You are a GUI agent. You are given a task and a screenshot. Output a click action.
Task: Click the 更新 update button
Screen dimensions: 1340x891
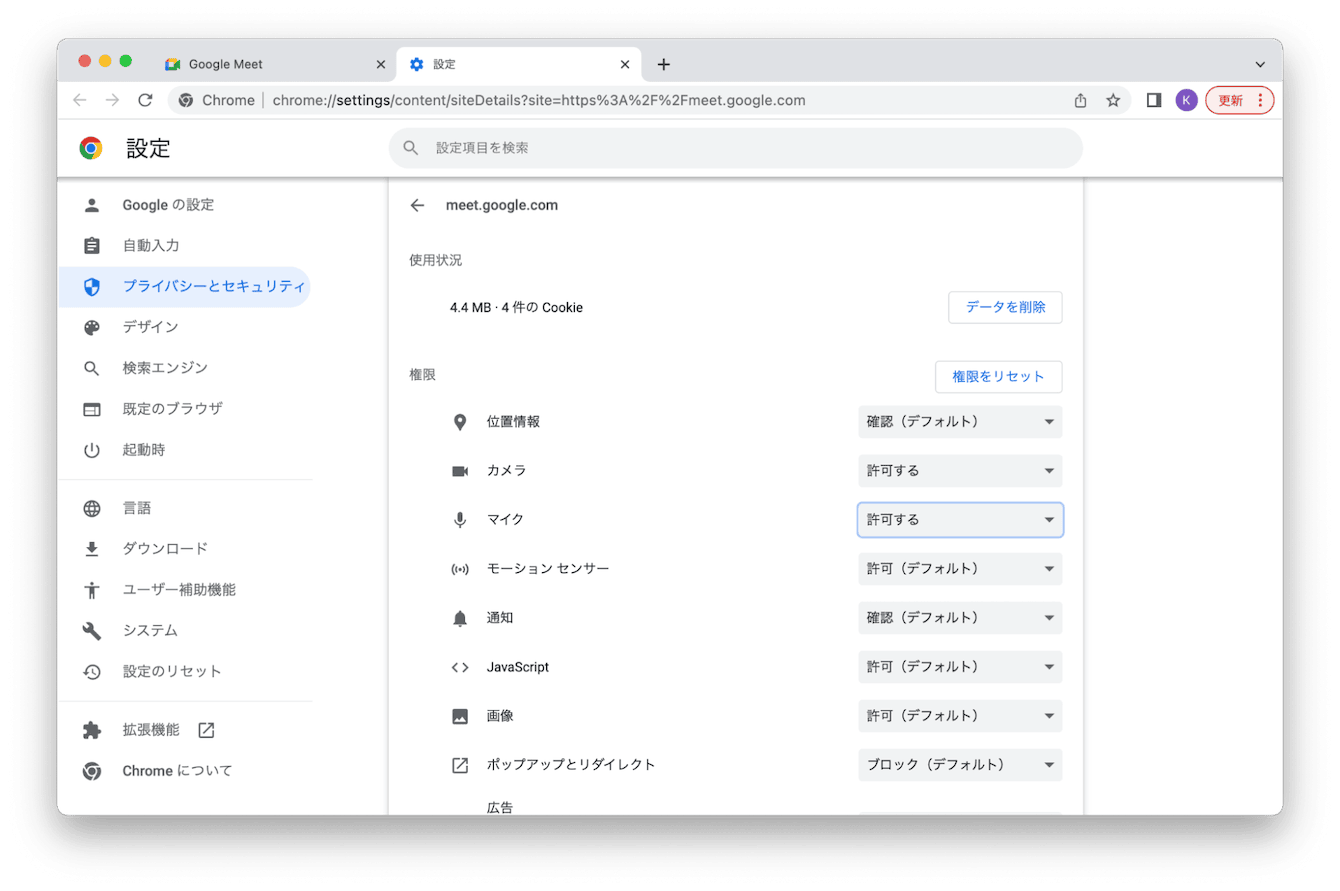click(1240, 100)
